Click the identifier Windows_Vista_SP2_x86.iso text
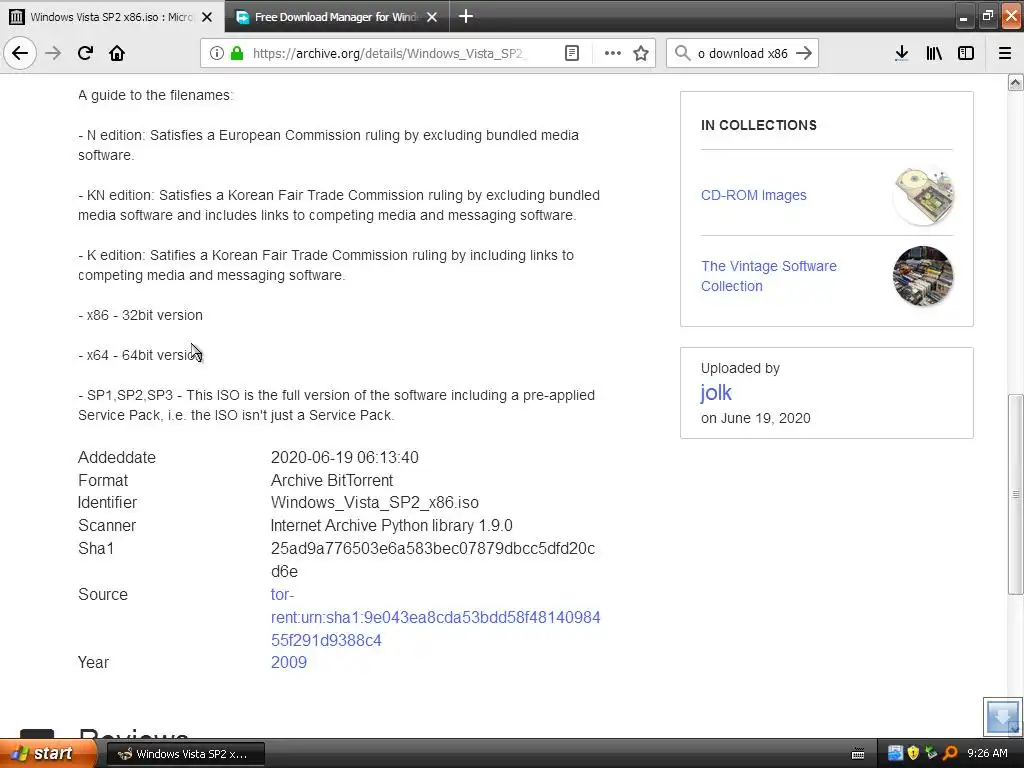Screen dimensions: 1024x768 click(375, 502)
